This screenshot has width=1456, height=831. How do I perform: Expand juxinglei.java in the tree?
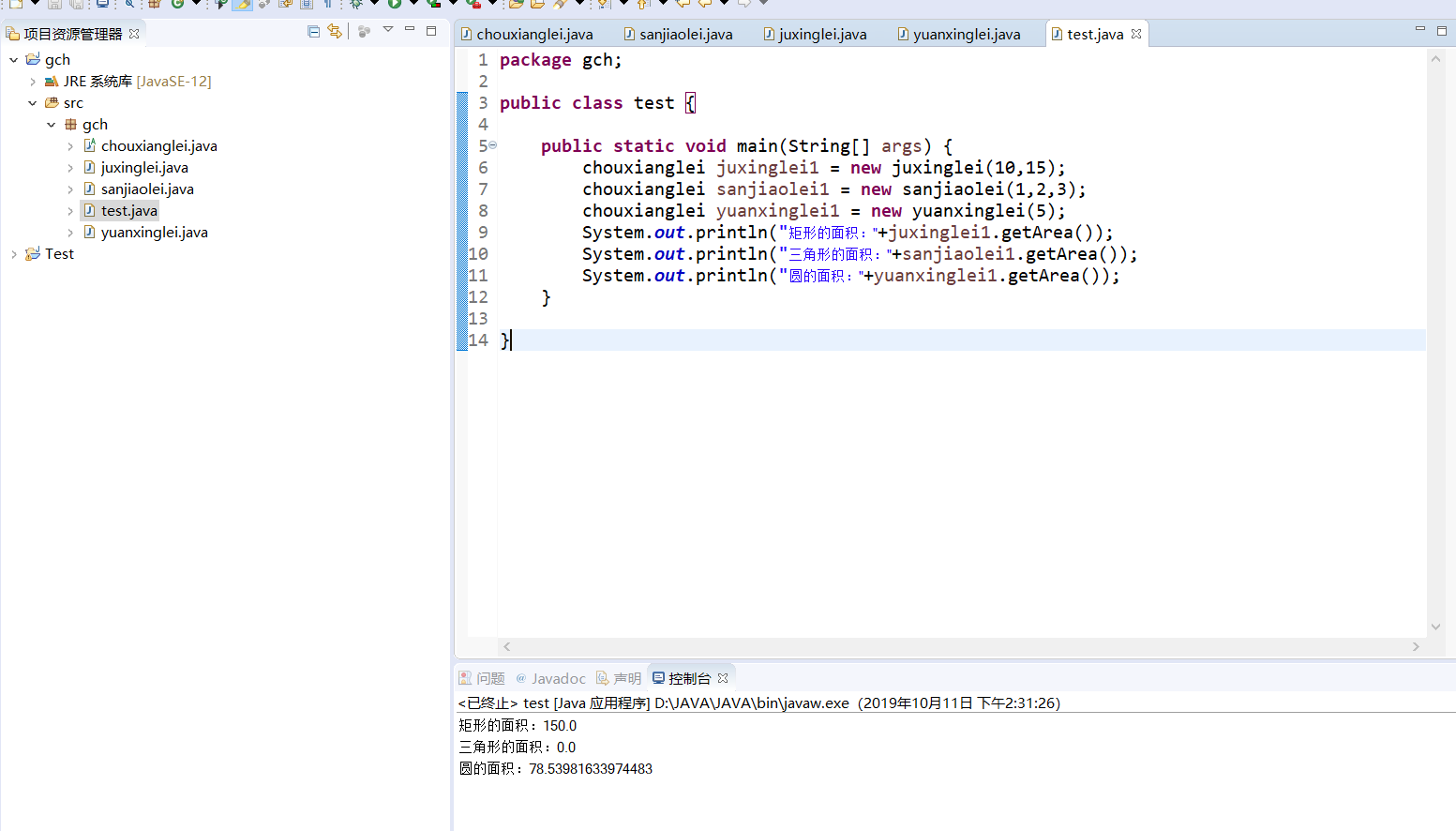point(70,168)
